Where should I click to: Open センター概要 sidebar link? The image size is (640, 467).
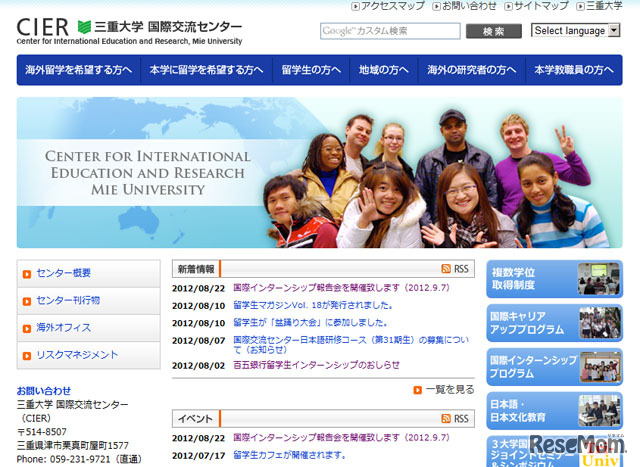click(64, 273)
